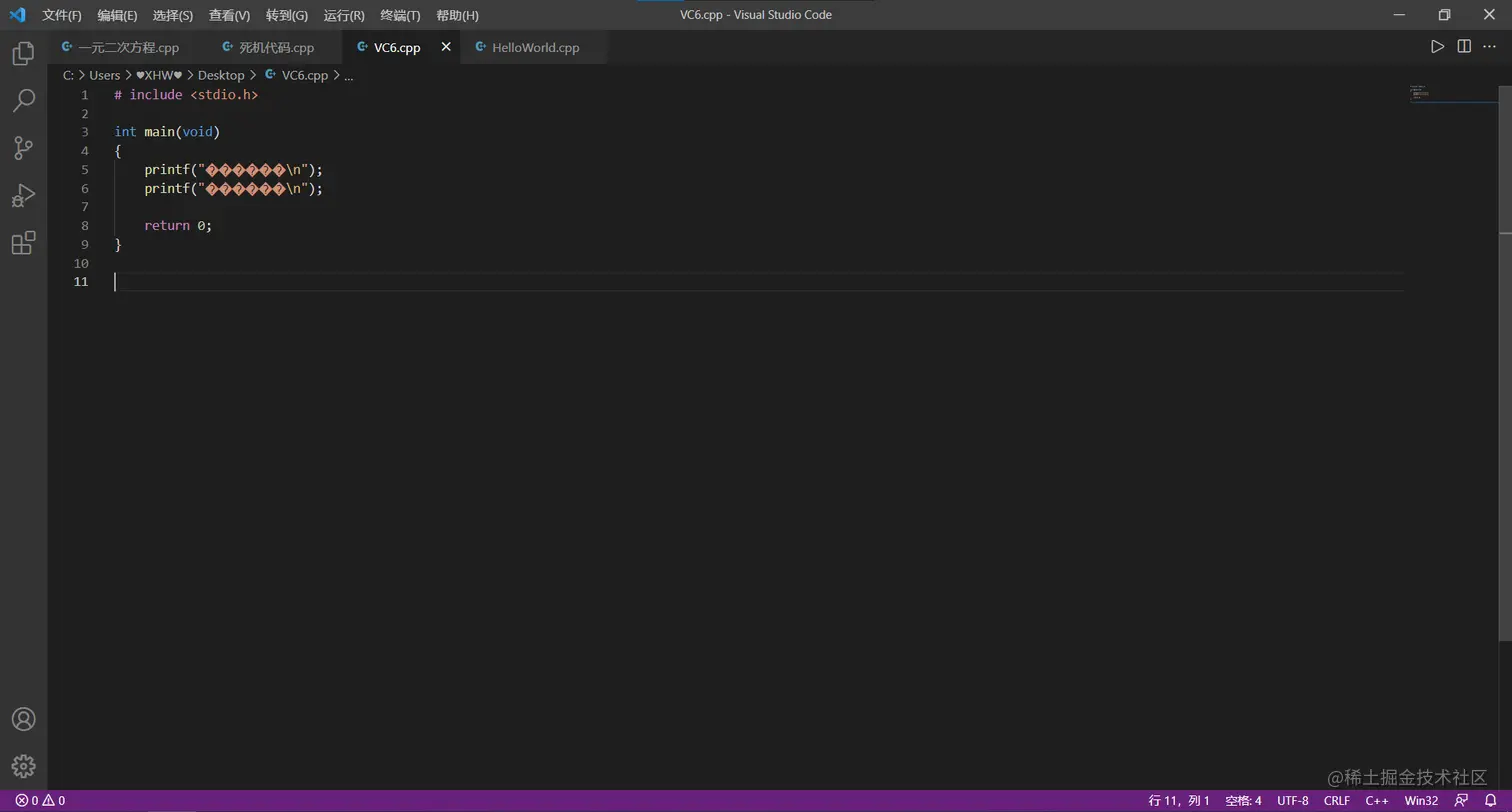Click 'printf' on line 6

167,189
